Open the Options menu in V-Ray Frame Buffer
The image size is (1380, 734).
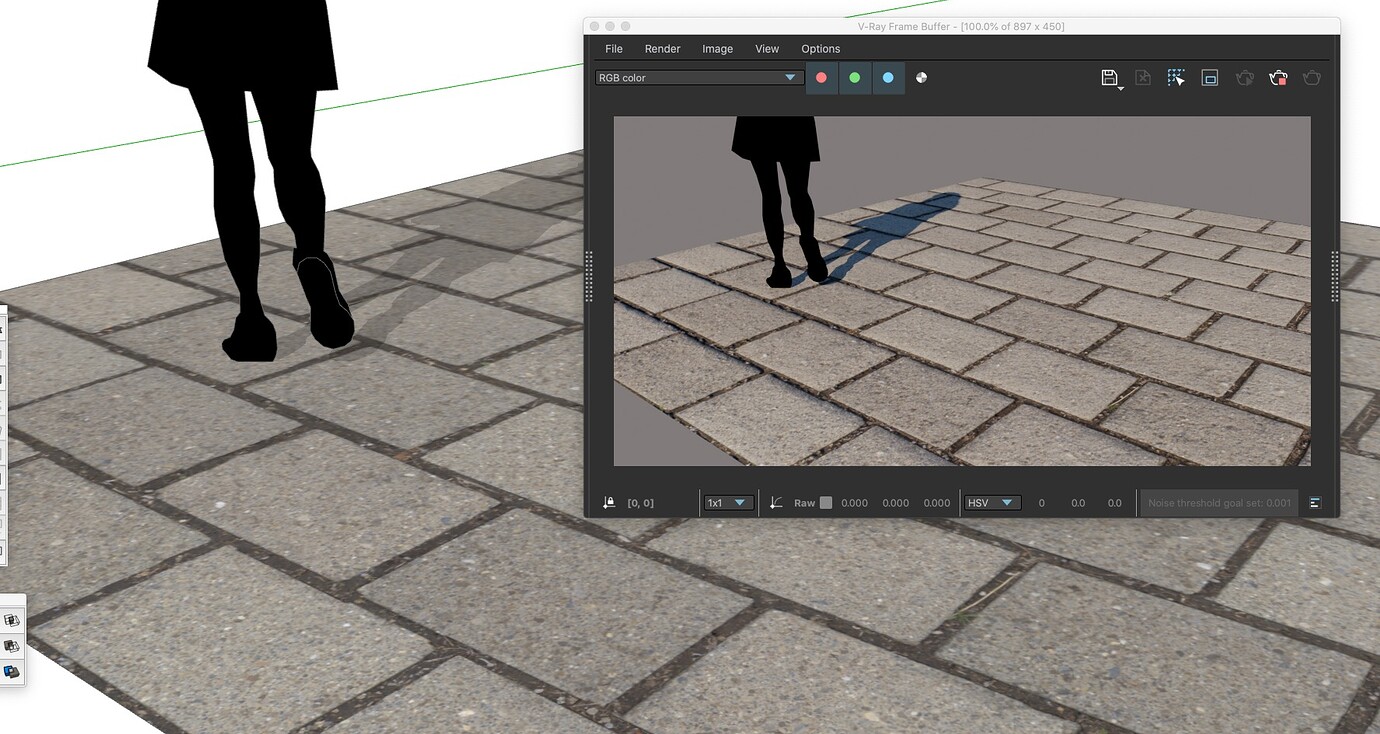820,48
